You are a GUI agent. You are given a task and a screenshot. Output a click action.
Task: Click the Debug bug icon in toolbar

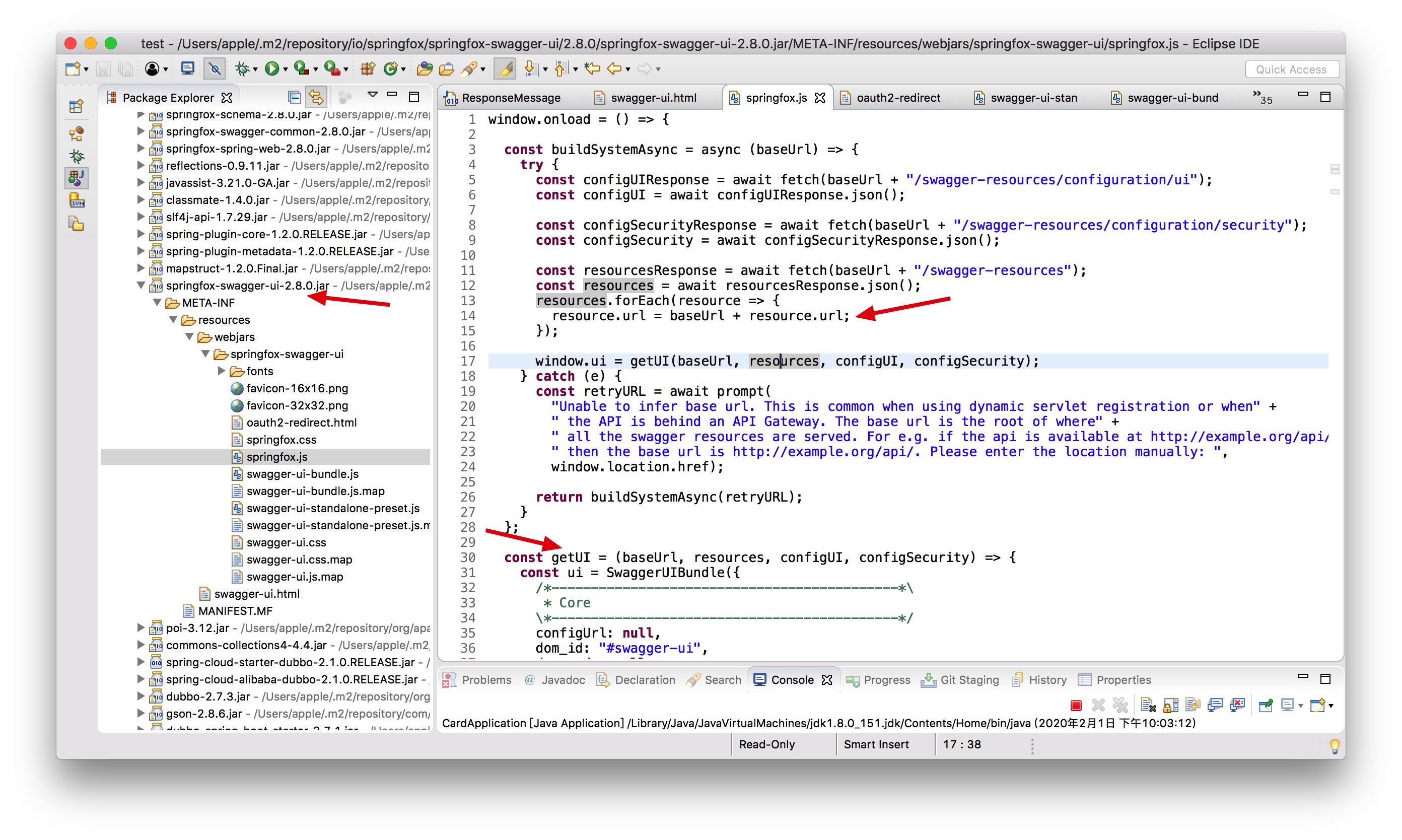[x=242, y=69]
